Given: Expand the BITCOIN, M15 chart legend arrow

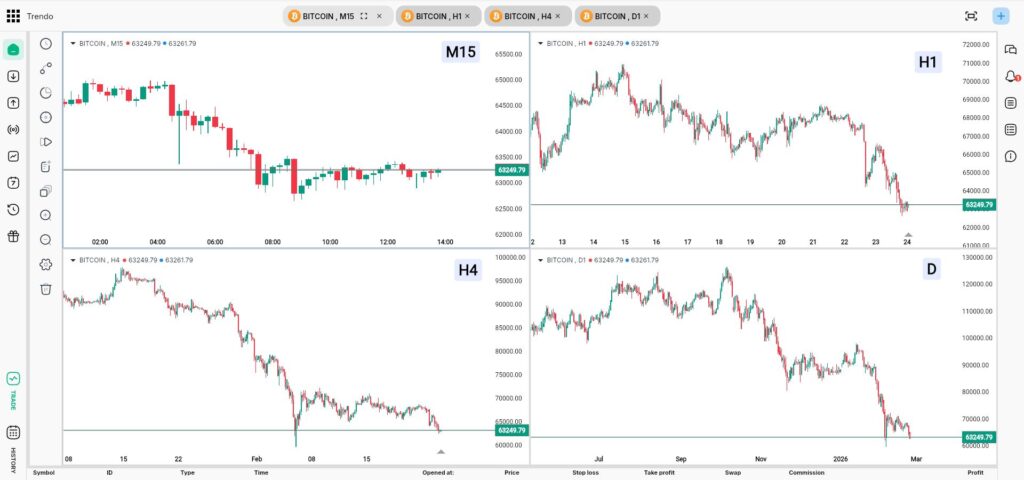Looking at the screenshot, I should tap(72, 43).
